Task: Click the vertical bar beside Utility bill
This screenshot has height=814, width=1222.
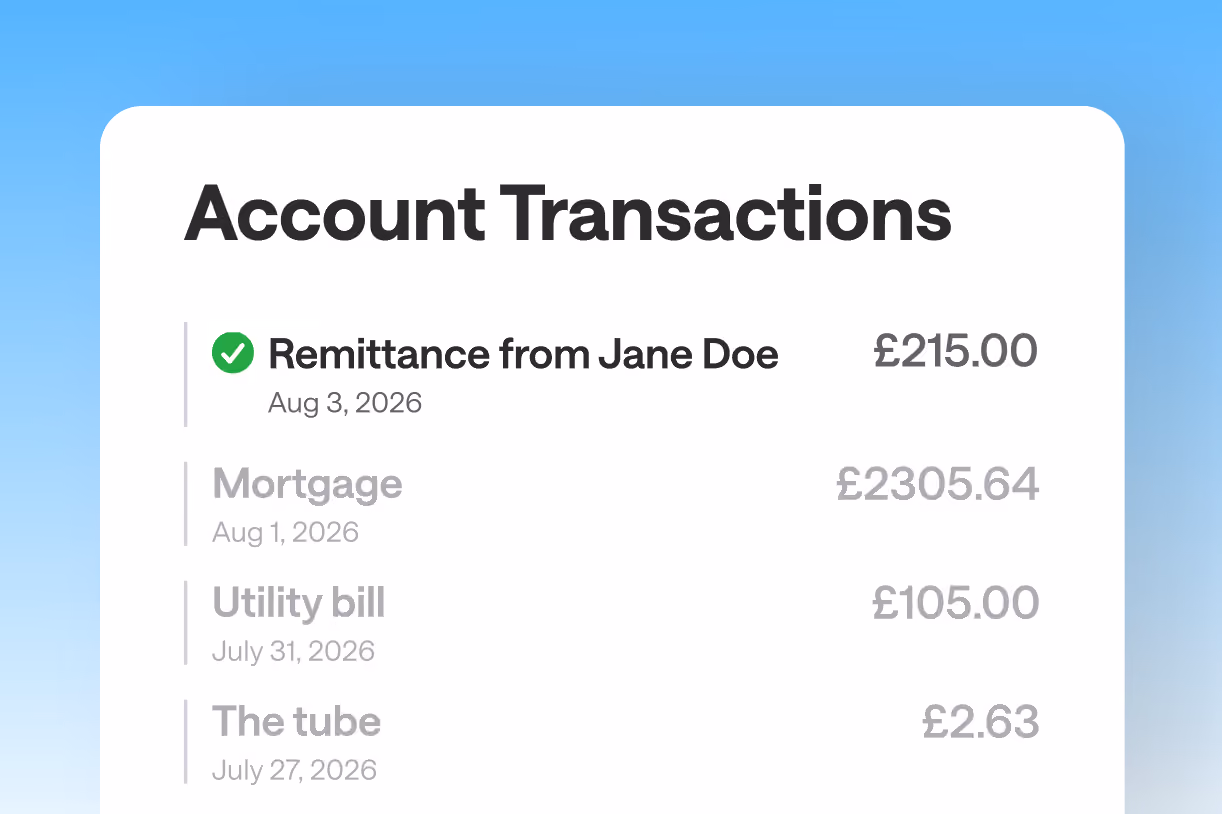Action: click(x=185, y=623)
